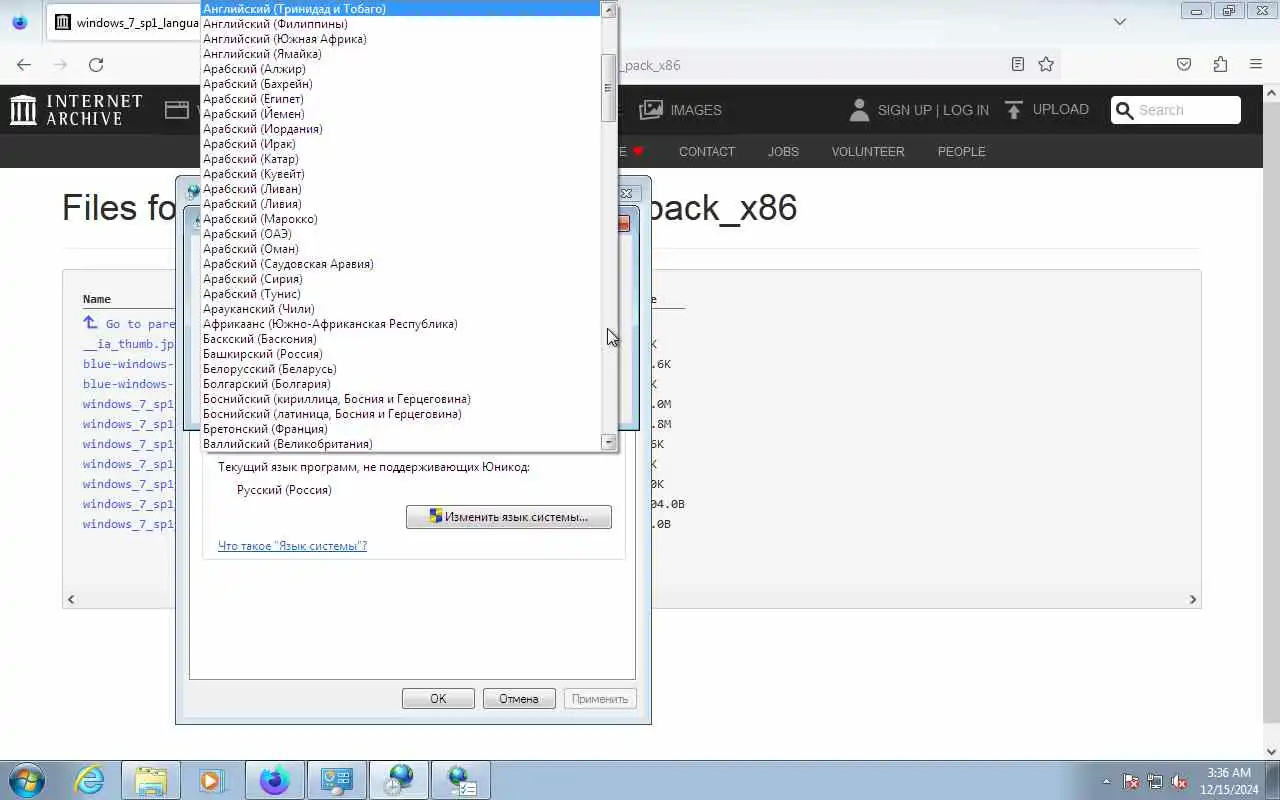Open Что такое "Язык системы"? link
The image size is (1280, 800).
click(292, 546)
